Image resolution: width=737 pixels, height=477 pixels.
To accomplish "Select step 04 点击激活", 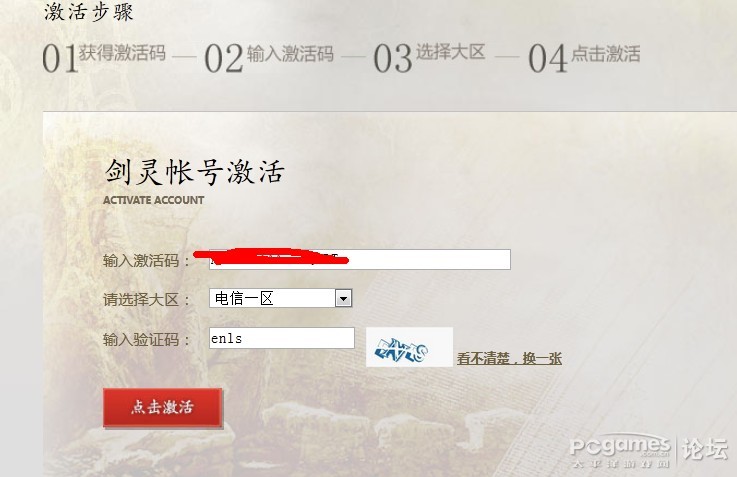I will (584, 58).
